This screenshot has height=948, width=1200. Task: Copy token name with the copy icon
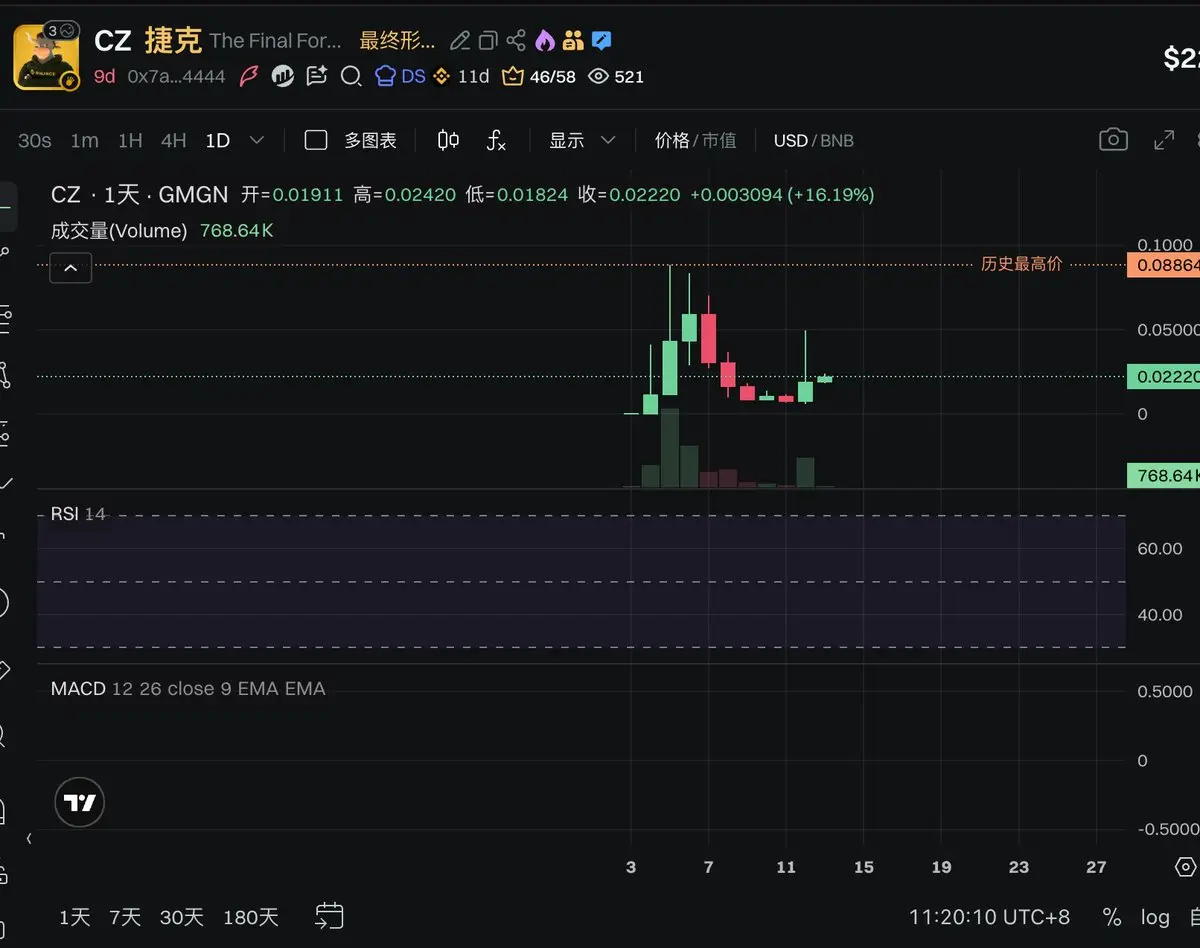pyautogui.click(x=488, y=41)
